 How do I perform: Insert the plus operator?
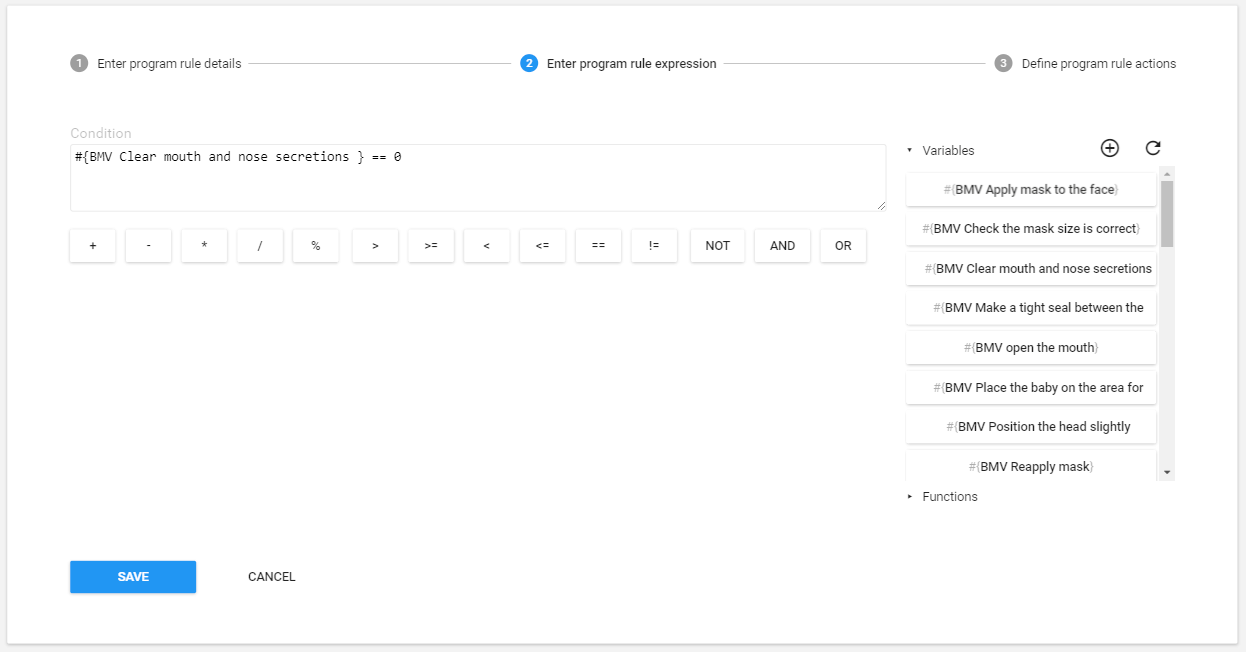93,246
